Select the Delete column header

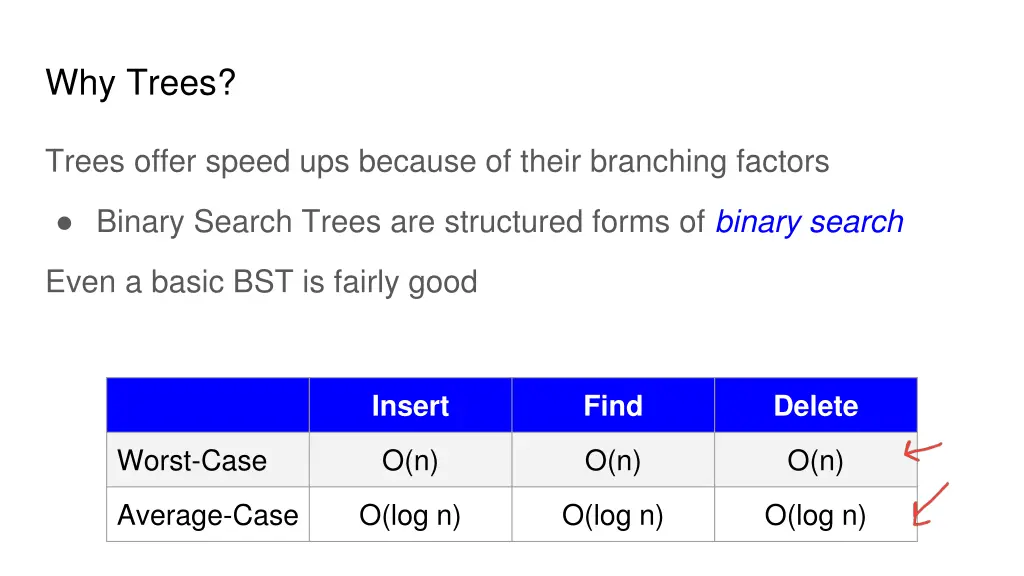tap(815, 406)
